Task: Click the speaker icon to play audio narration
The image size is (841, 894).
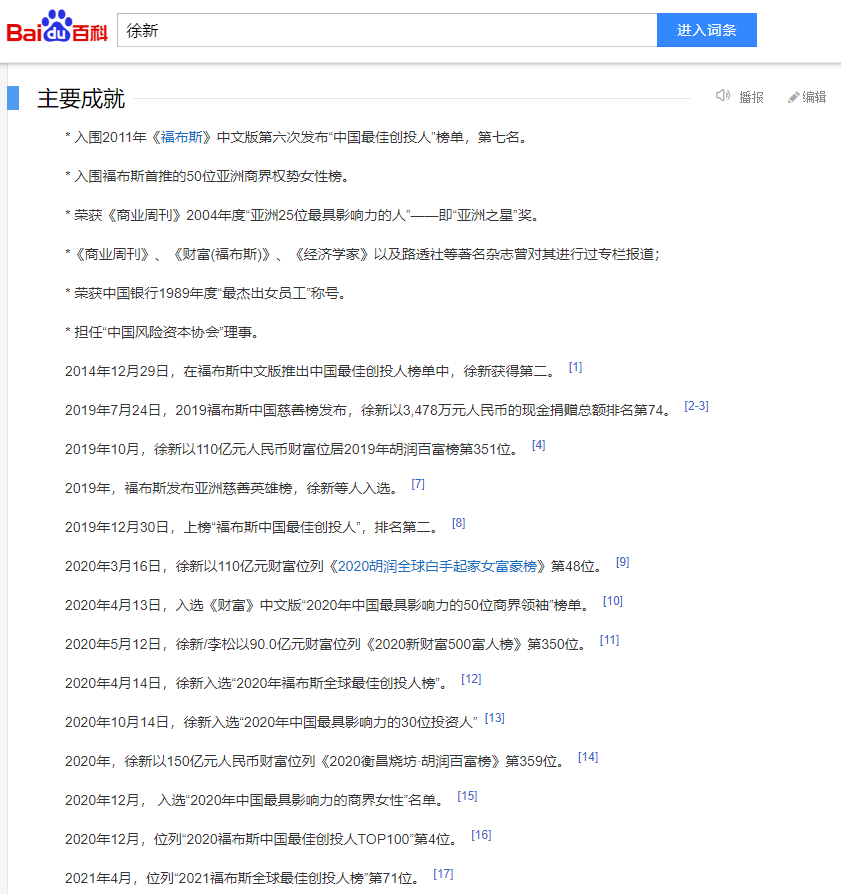Action: [x=723, y=95]
